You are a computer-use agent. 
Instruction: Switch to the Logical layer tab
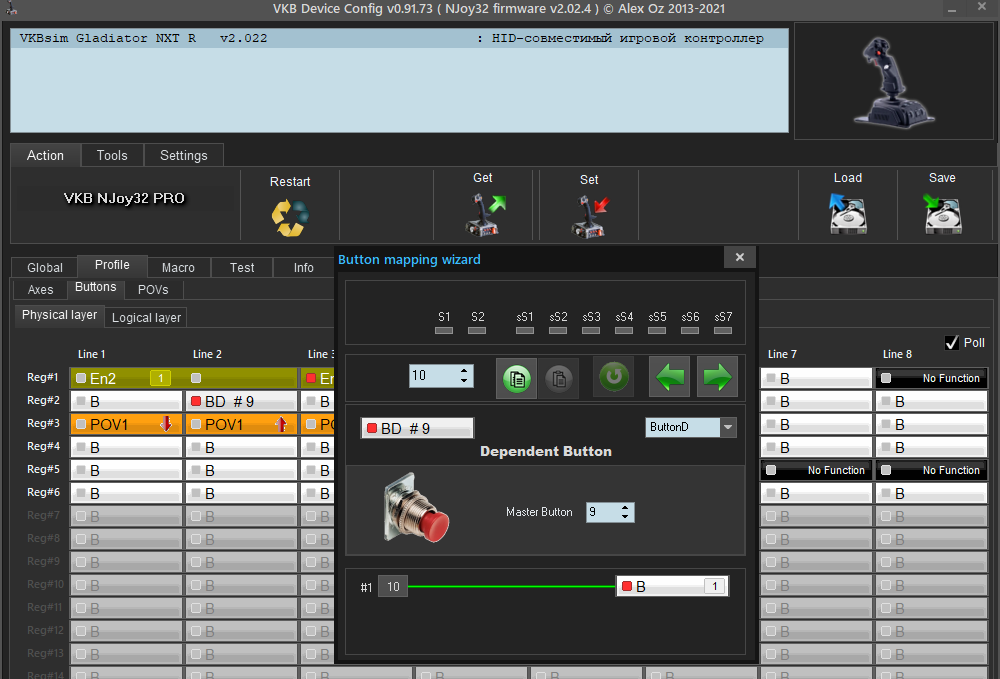pos(146,318)
